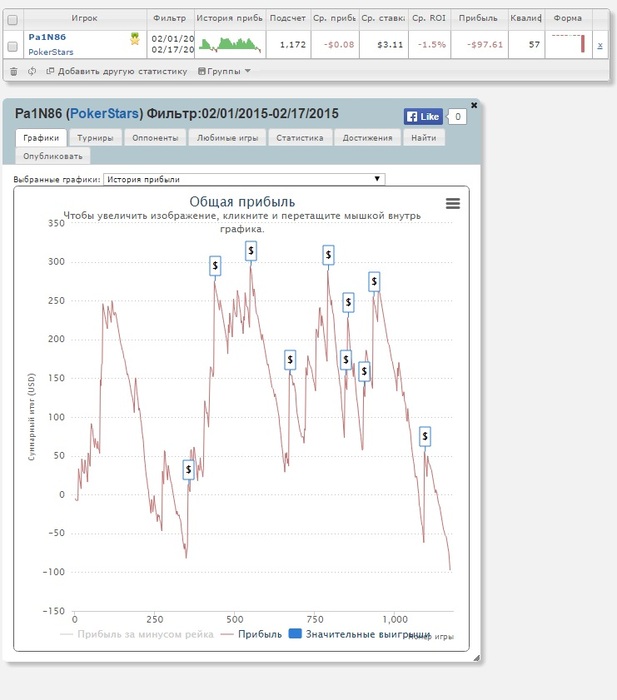Switch to the Найти tab
The height and width of the screenshot is (700, 617).
pyautogui.click(x=424, y=138)
